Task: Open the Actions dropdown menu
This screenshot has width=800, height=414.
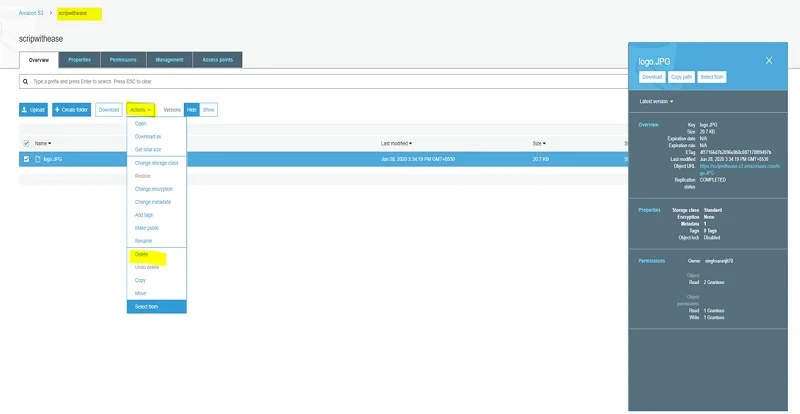Action: pyautogui.click(x=140, y=110)
